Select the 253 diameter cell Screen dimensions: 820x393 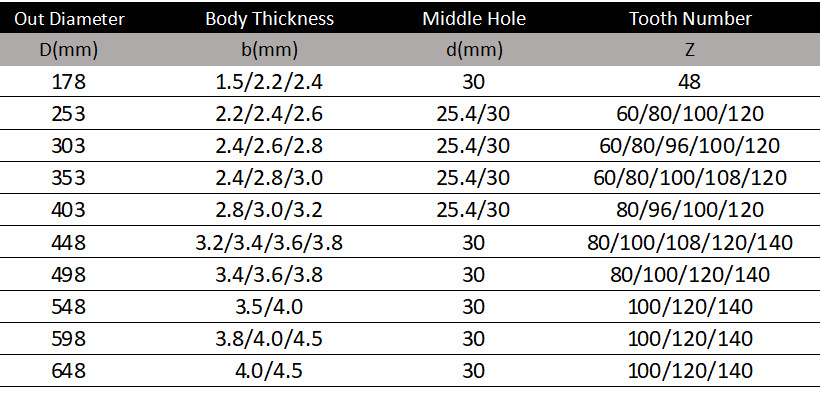69,114
